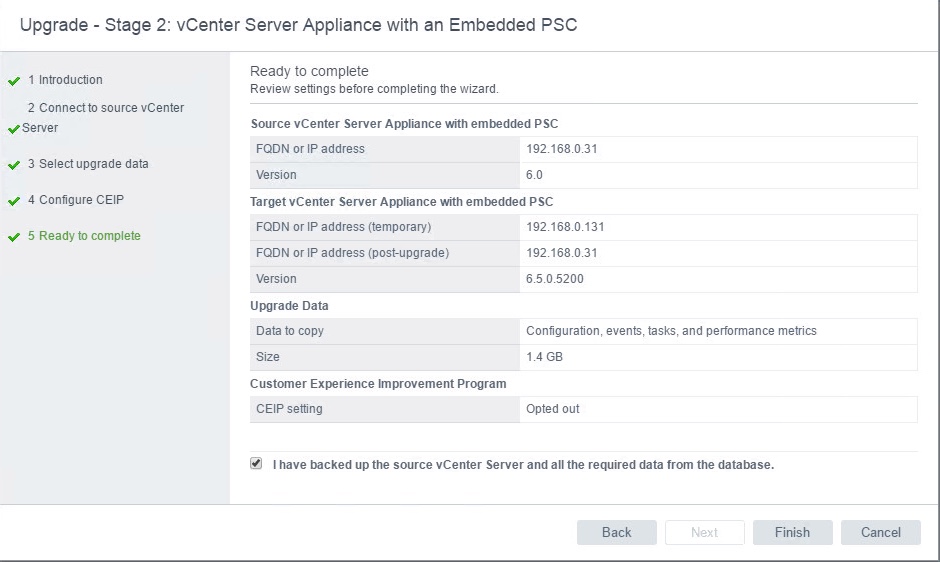Cancel the upgrade wizard

click(x=880, y=532)
